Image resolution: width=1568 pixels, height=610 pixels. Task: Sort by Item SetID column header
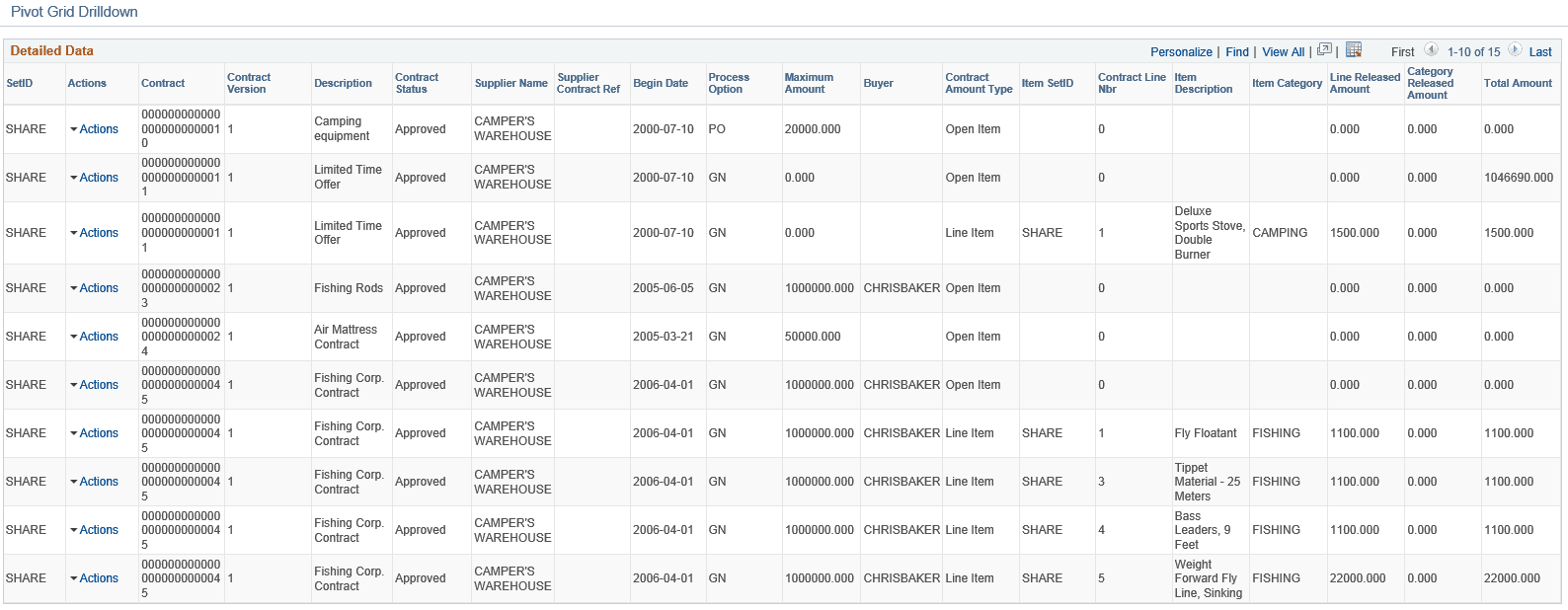[x=1048, y=83]
